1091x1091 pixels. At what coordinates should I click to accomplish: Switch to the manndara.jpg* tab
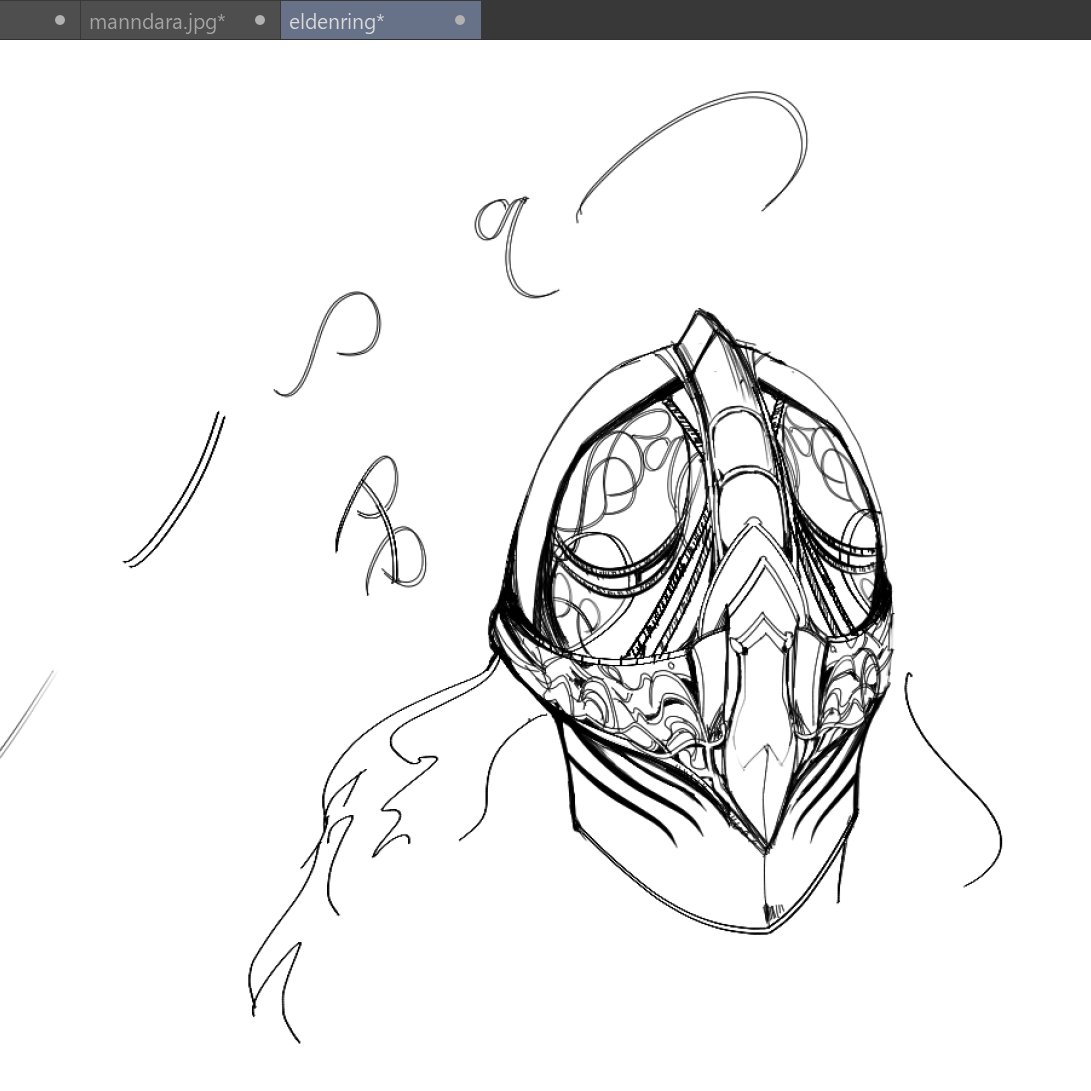pyautogui.click(x=180, y=21)
